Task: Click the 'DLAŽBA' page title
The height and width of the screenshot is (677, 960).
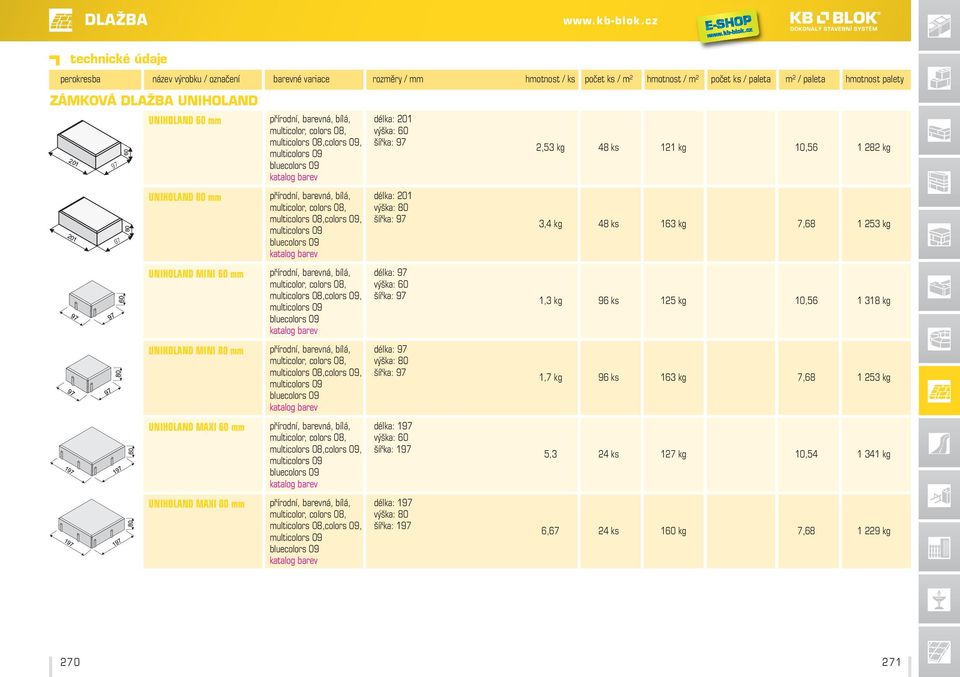Action: (116, 20)
